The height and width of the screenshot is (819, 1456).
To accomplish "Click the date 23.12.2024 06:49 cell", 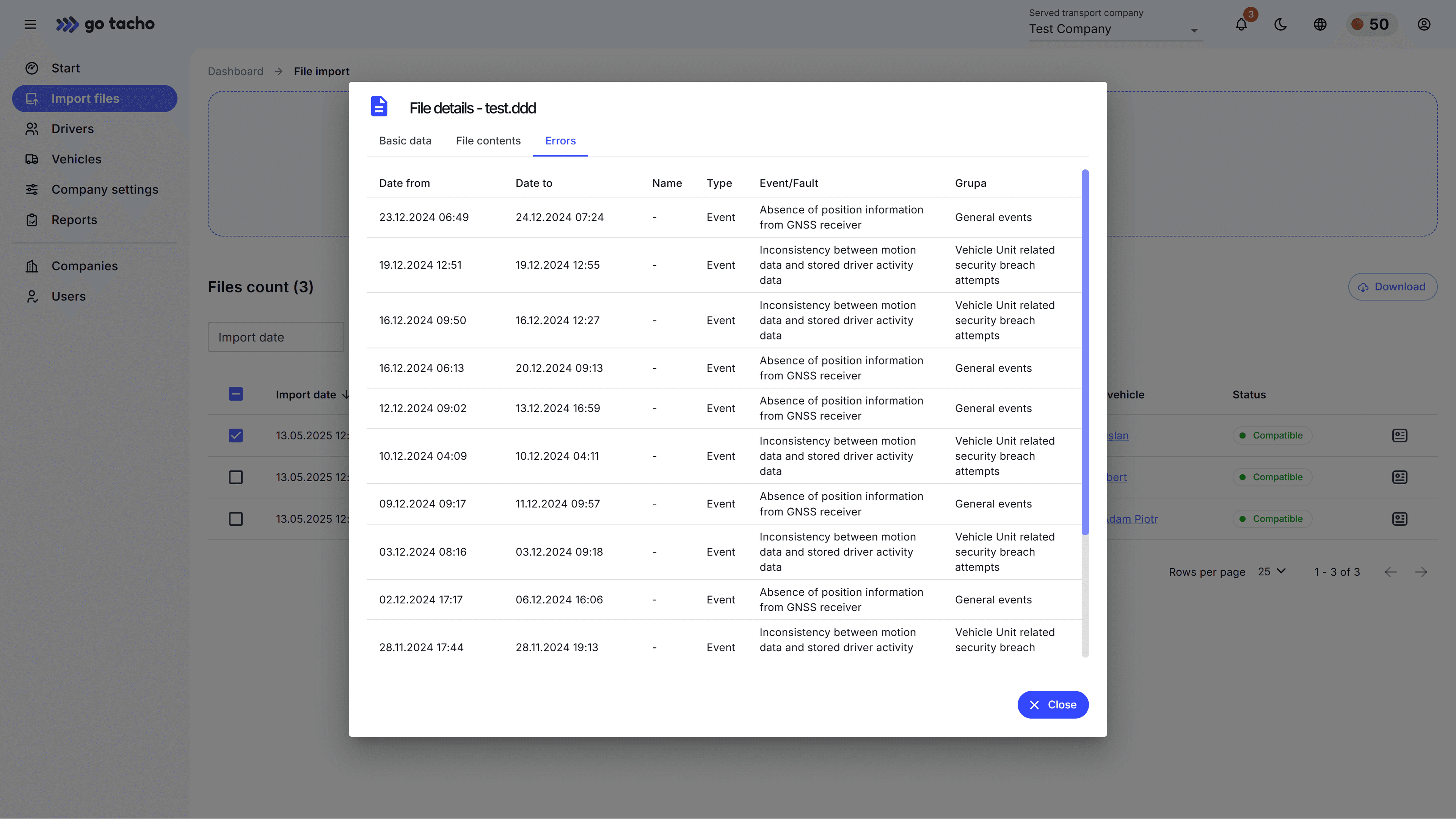I will [424, 218].
